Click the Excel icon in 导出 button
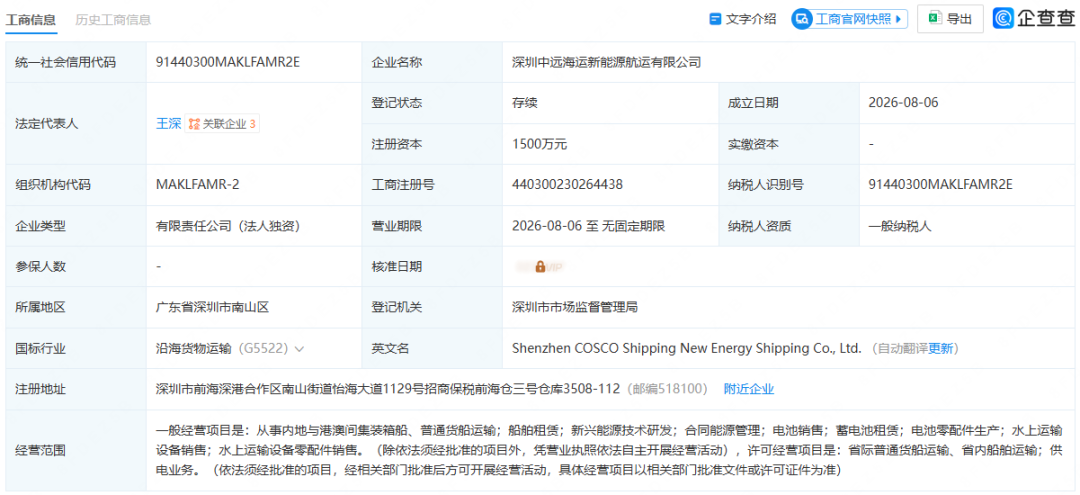Viewport: 1080px width, 495px height. pos(935,19)
